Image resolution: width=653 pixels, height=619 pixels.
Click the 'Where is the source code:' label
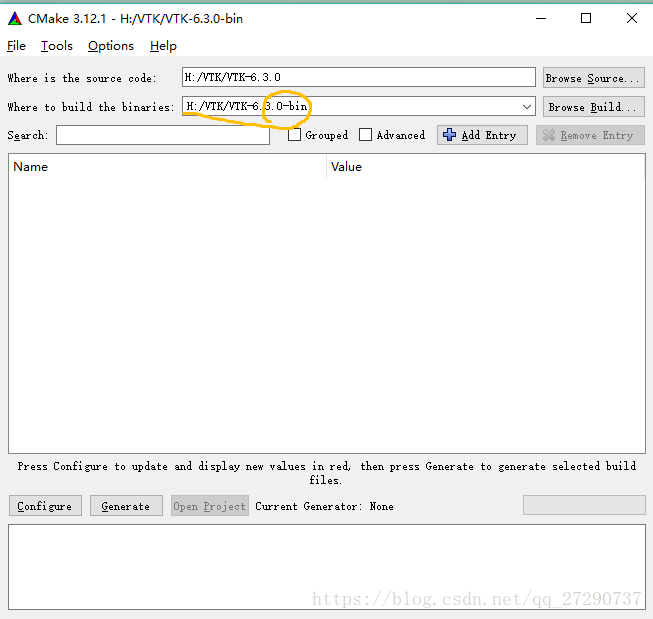82,78
